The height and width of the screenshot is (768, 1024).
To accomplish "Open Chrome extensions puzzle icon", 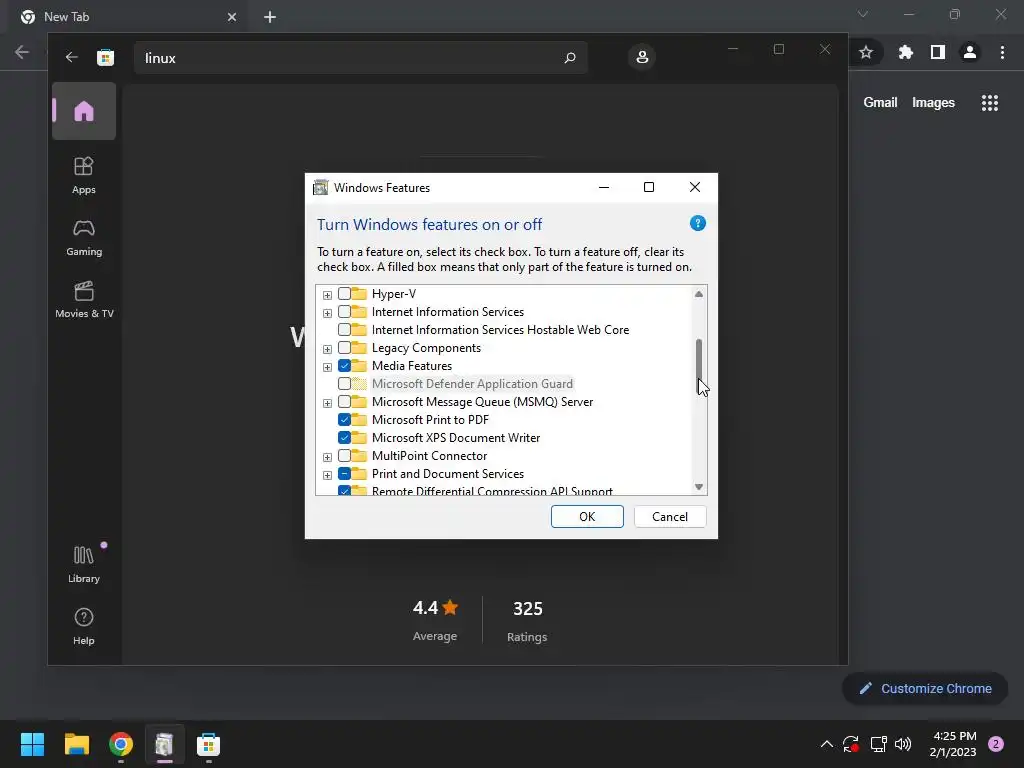I will [905, 52].
